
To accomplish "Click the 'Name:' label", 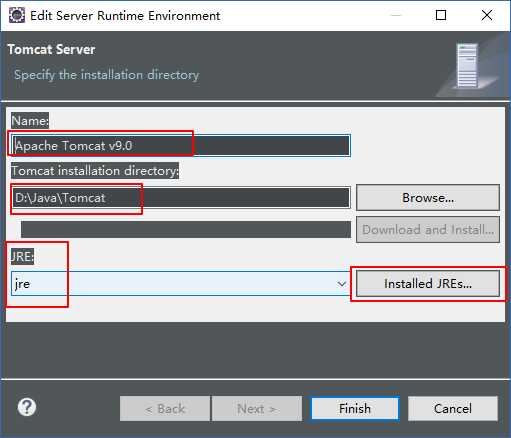I will click(x=30, y=120).
